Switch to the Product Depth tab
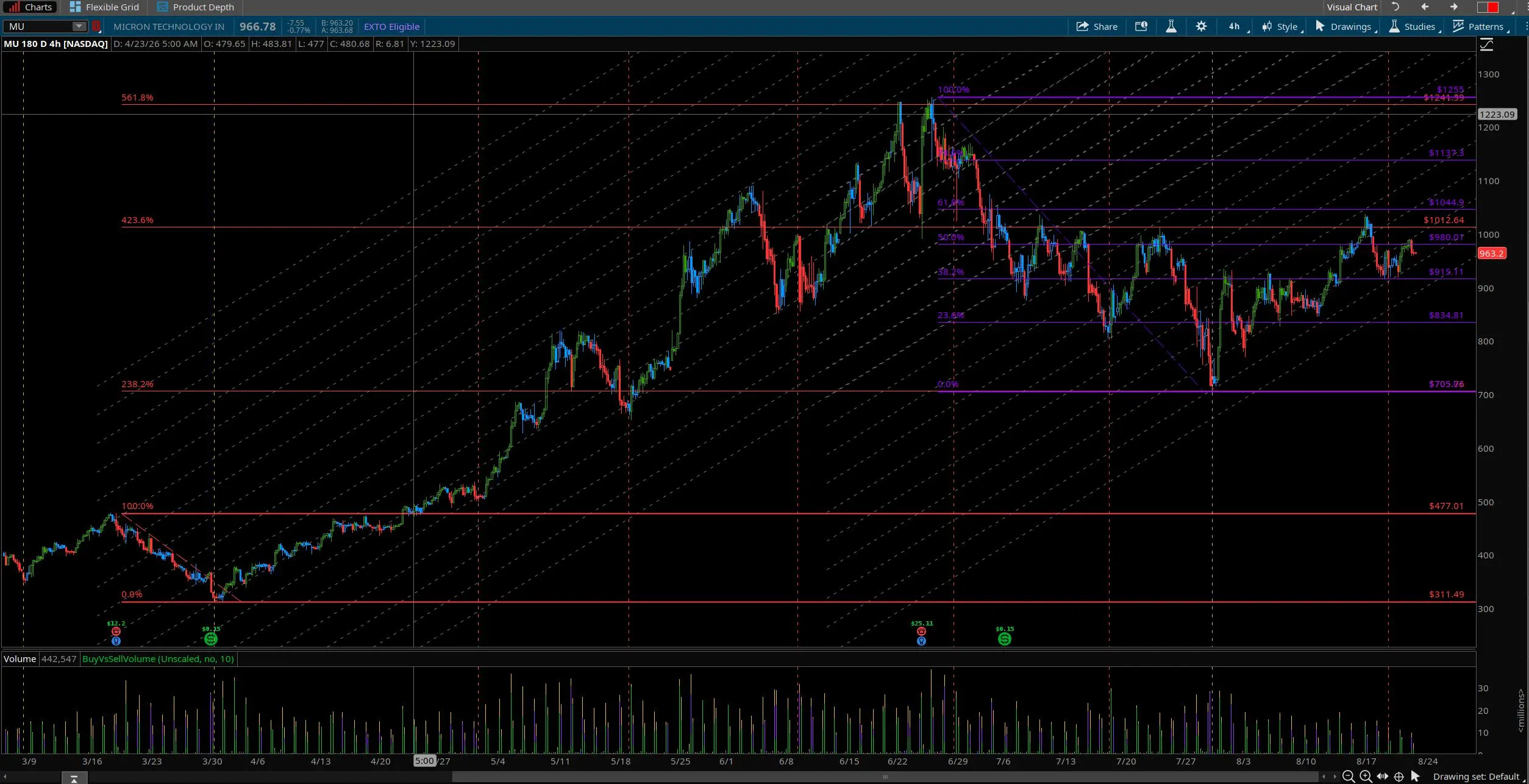Viewport: 1529px width, 784px height. pos(196,7)
